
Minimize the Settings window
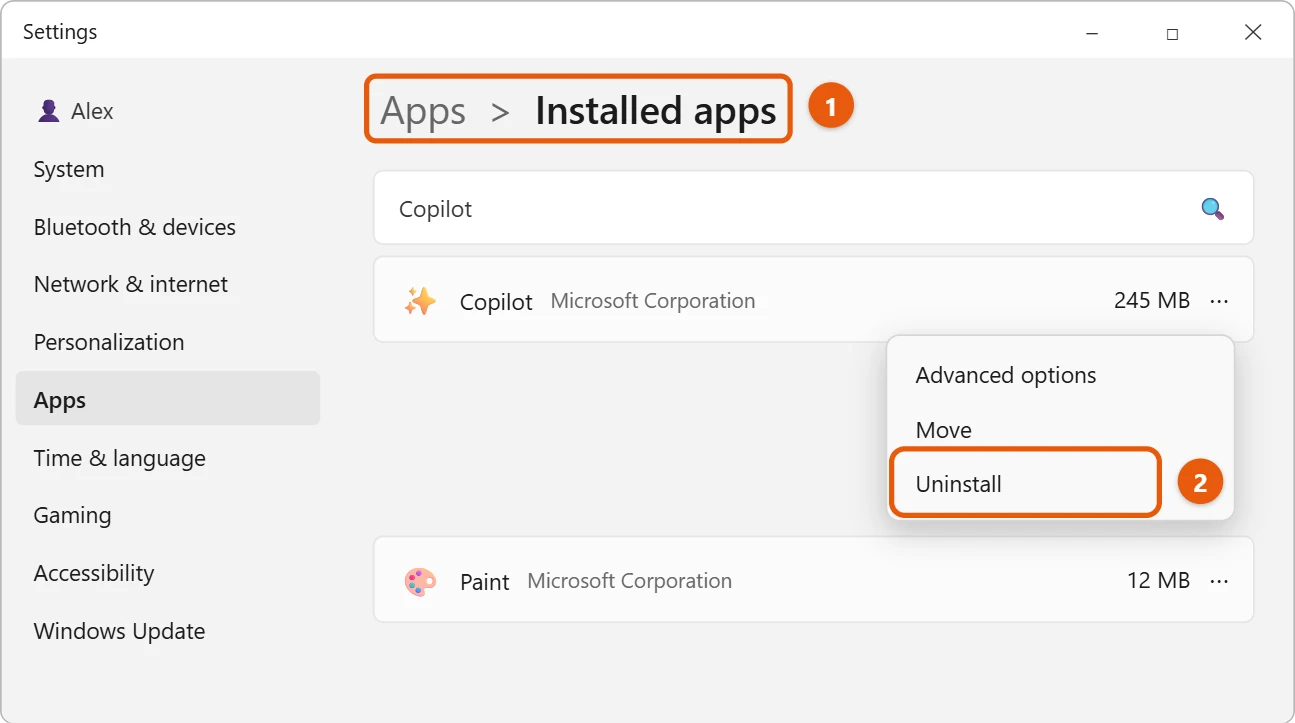(x=1092, y=33)
